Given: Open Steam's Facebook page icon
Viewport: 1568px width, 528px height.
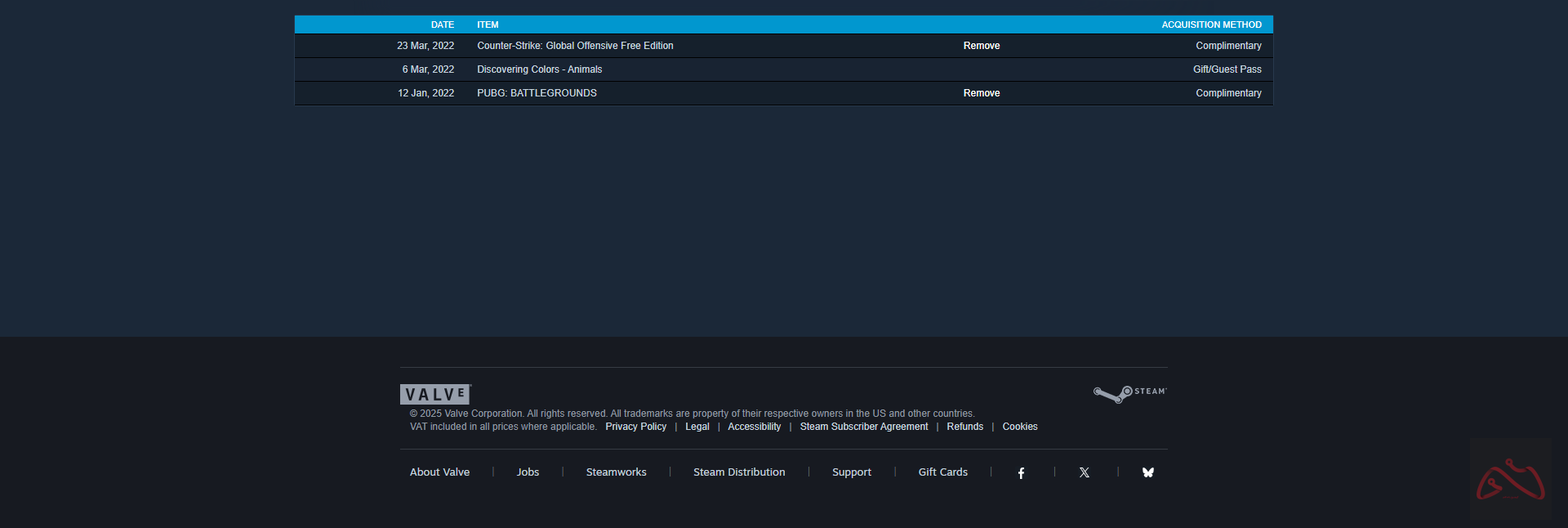Looking at the screenshot, I should tap(1021, 472).
